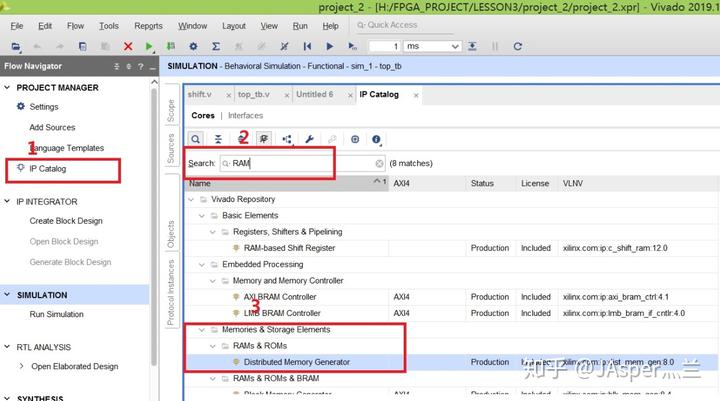Open the Reports menu

click(x=148, y=26)
